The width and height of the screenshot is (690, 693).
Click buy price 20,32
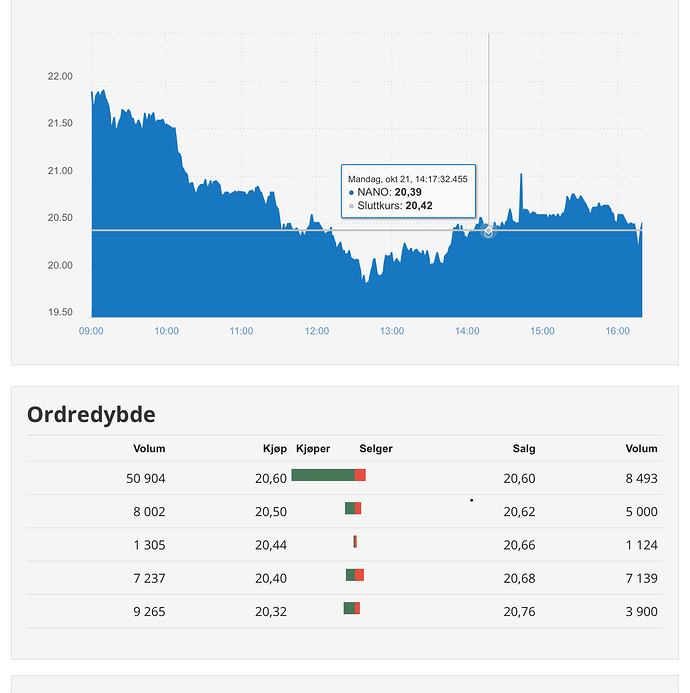(271, 612)
